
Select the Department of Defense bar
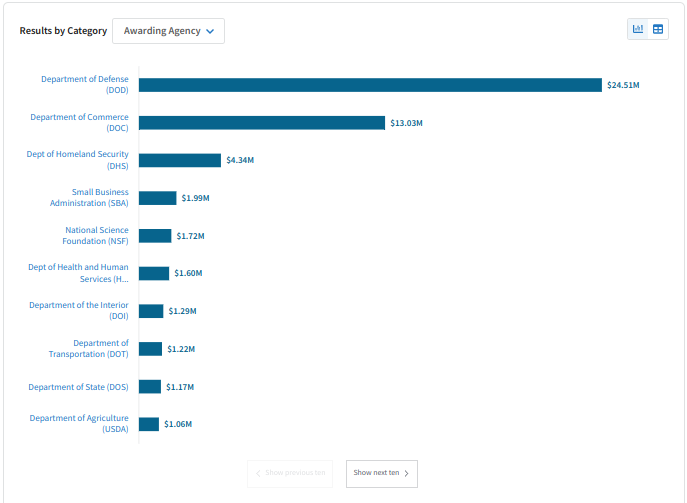click(370, 85)
